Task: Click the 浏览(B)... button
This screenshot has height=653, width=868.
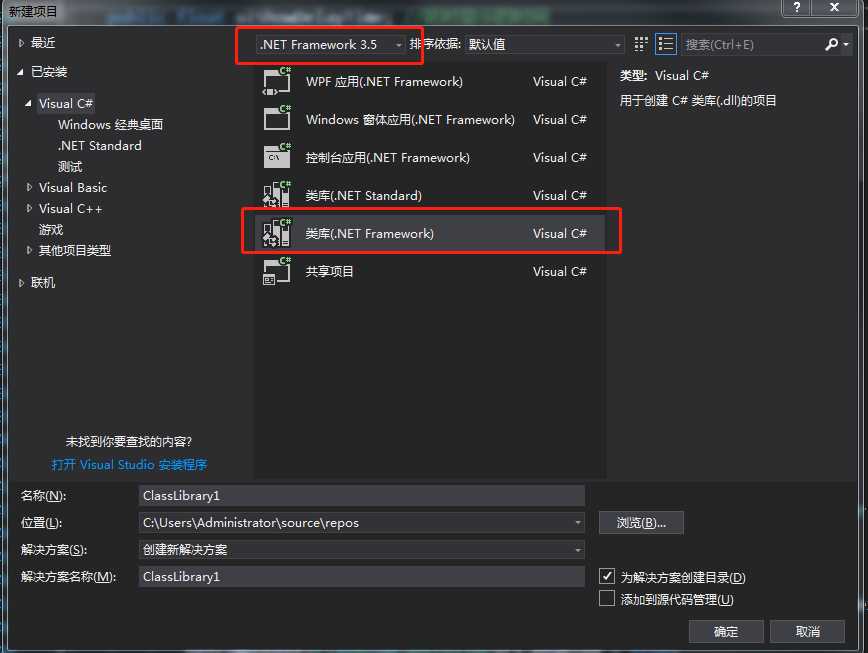Action: [641, 522]
